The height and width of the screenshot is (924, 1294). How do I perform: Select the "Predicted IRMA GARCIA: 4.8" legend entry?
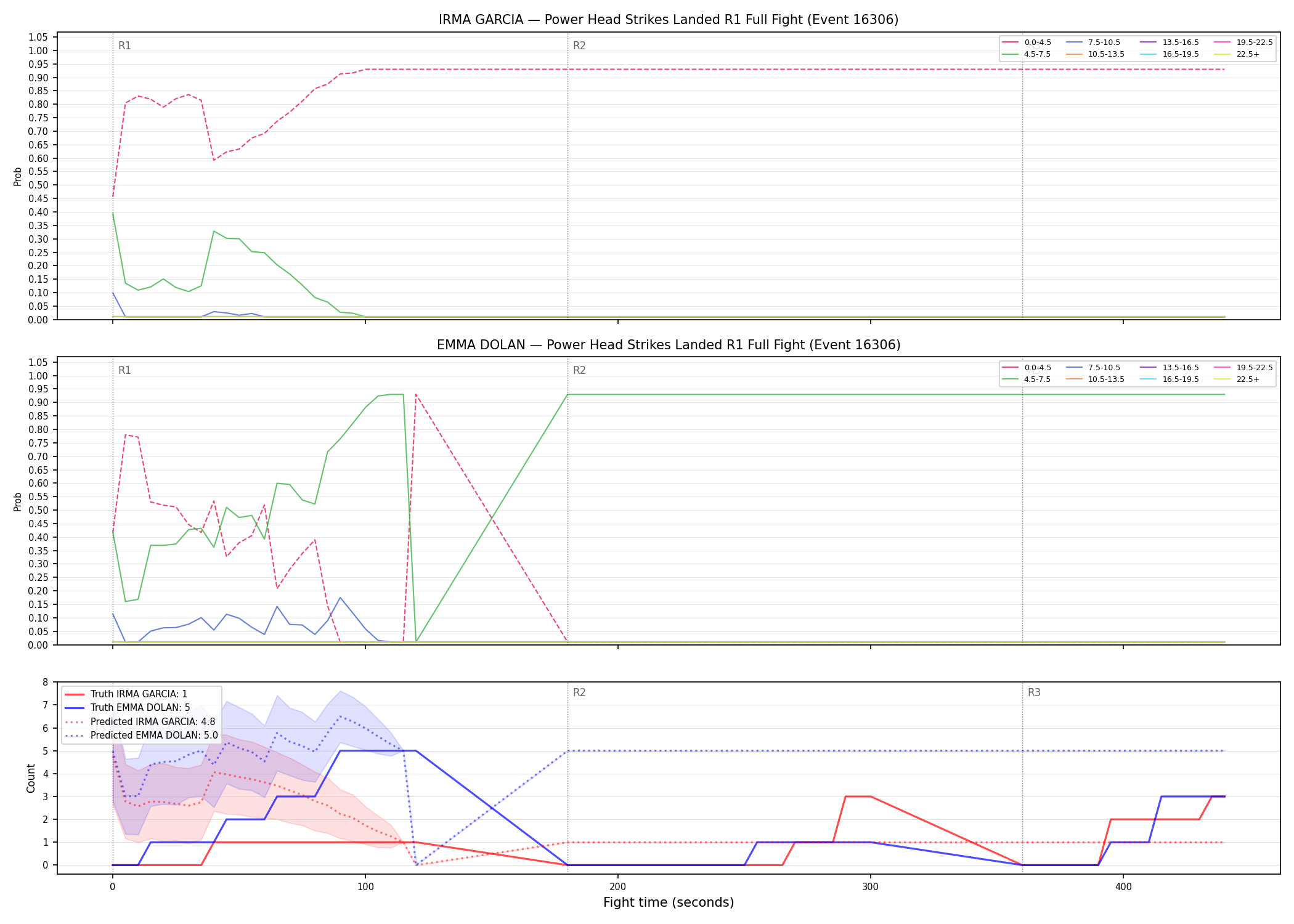140,722
